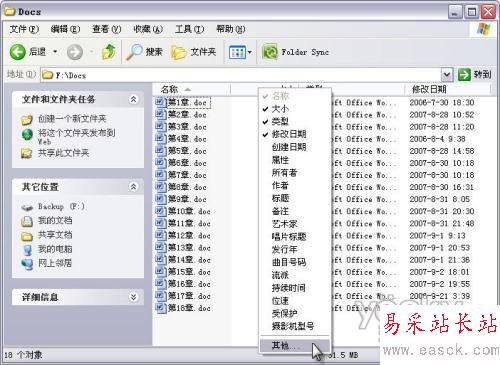Open the 编辑(E) menu
Screen dimensions: 500x365
(x=65, y=29)
